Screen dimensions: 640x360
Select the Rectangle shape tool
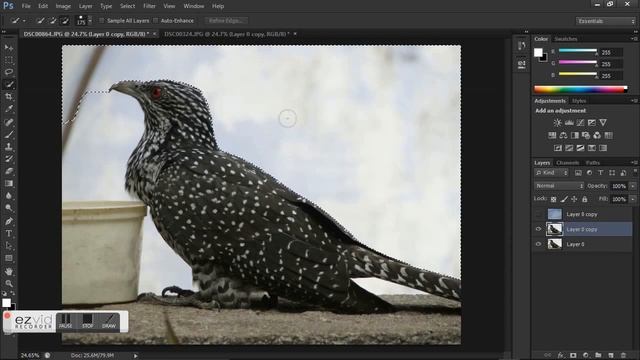(x=9, y=258)
